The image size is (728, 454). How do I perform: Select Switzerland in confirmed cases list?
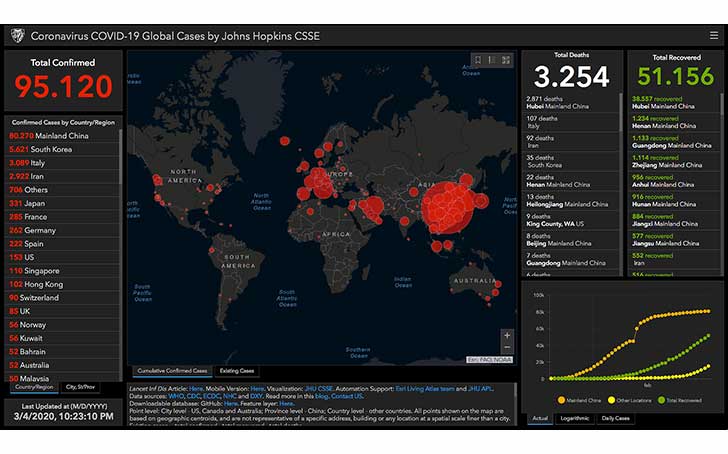click(x=63, y=298)
